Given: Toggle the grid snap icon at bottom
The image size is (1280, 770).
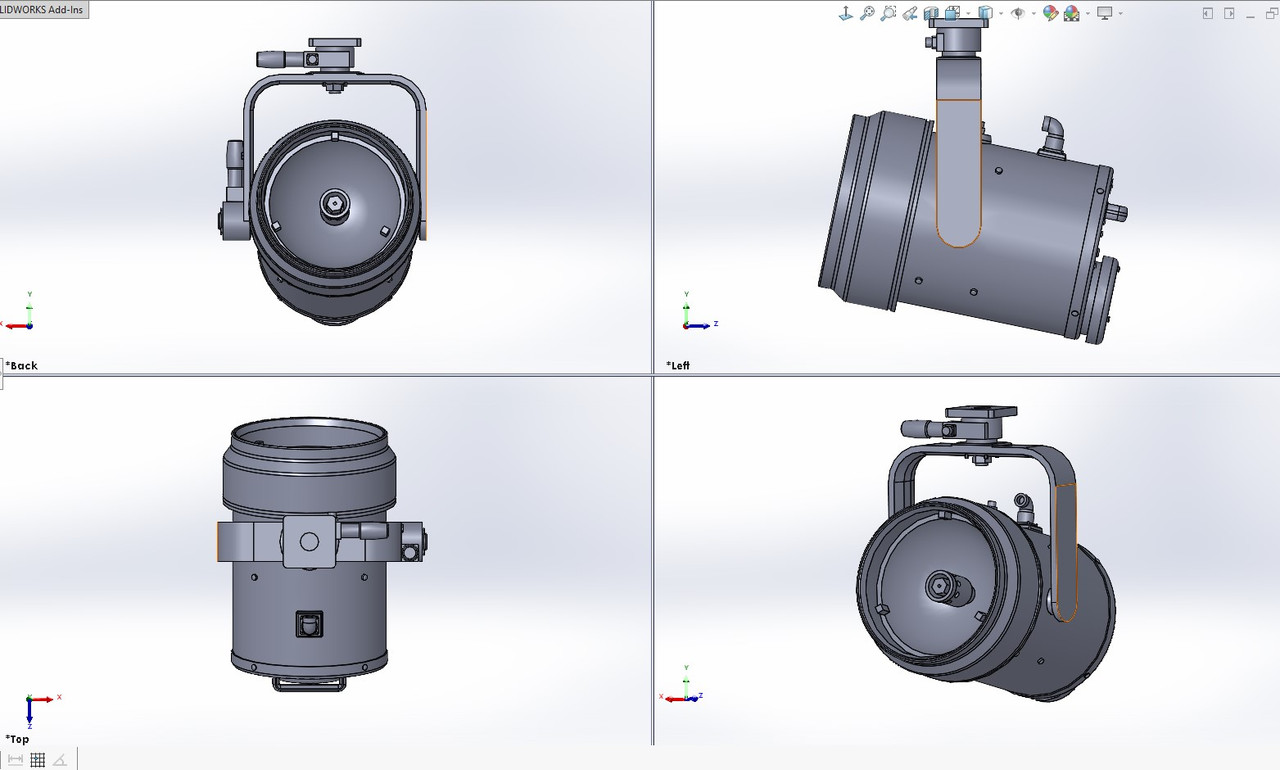Looking at the screenshot, I should 37,759.
